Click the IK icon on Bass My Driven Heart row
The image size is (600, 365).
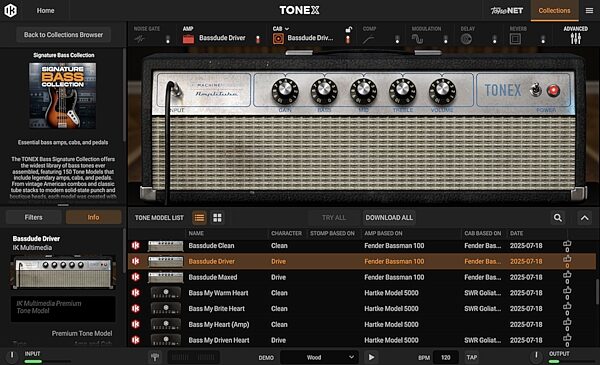135,340
